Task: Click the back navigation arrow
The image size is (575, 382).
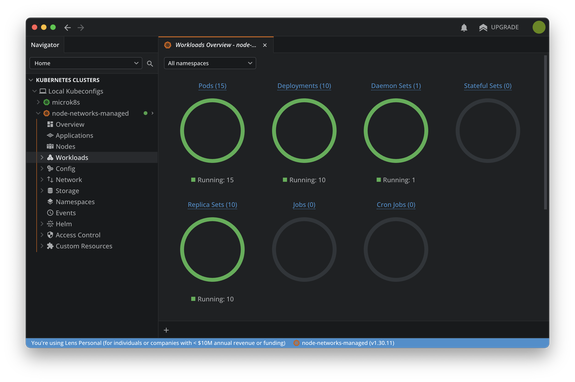Action: [x=67, y=27]
